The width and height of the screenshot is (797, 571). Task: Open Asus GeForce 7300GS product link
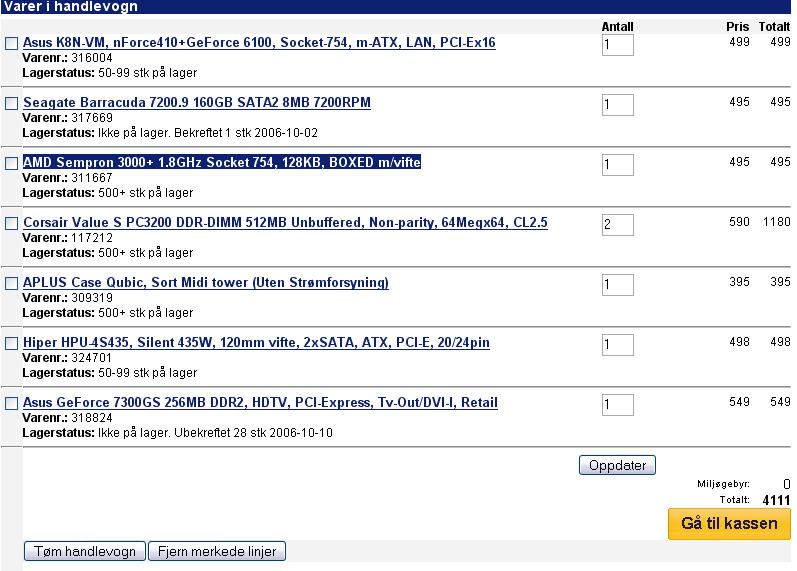coord(260,403)
